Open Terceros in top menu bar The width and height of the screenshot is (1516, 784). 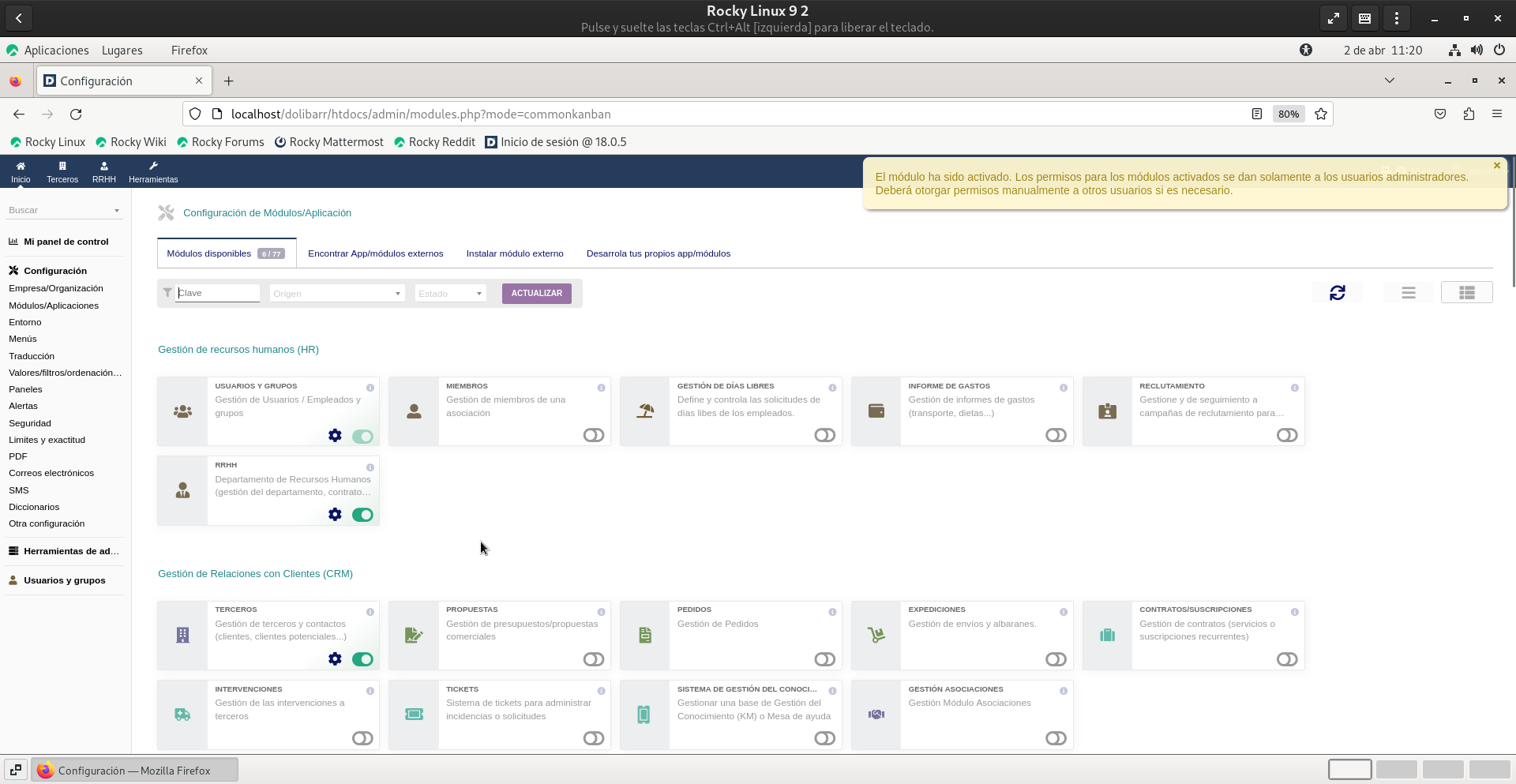point(62,172)
